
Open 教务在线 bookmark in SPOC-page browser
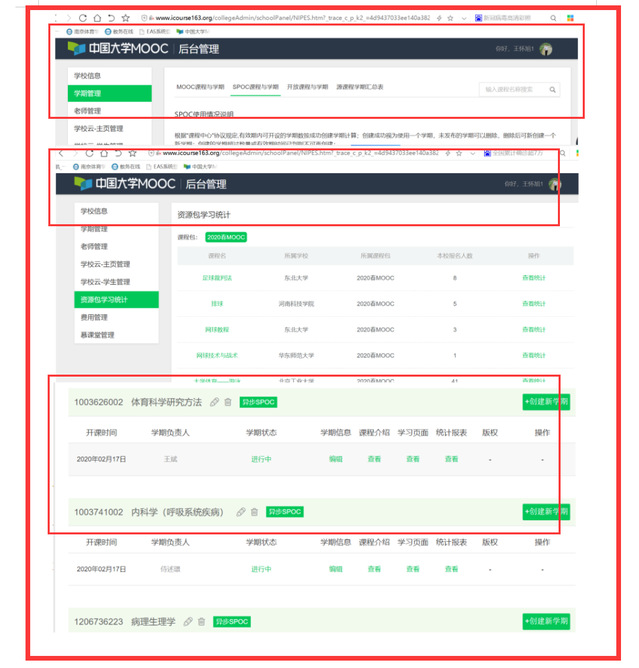(x=119, y=32)
